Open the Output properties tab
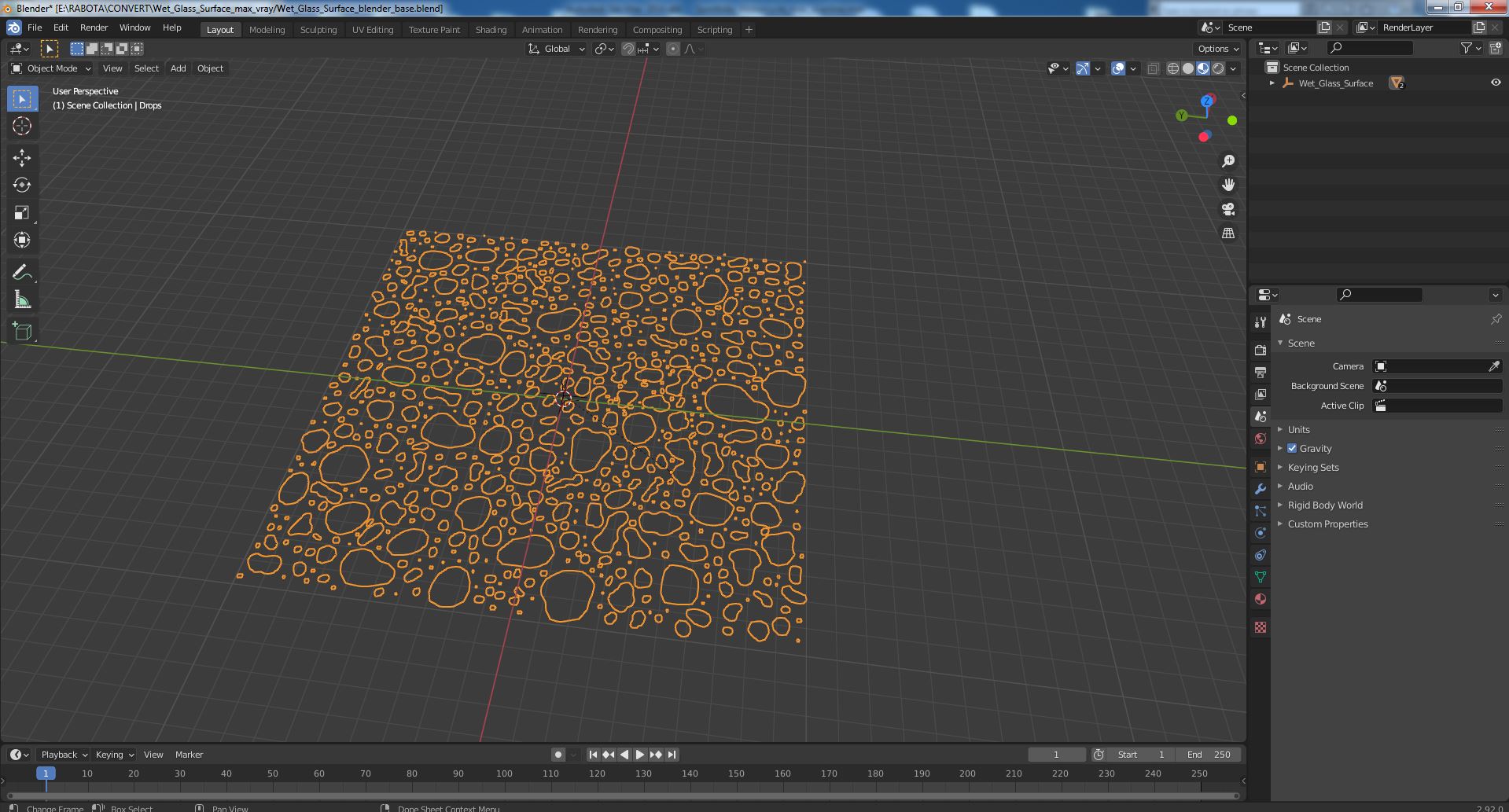Viewport: 1509px width, 812px height. coord(1261,372)
